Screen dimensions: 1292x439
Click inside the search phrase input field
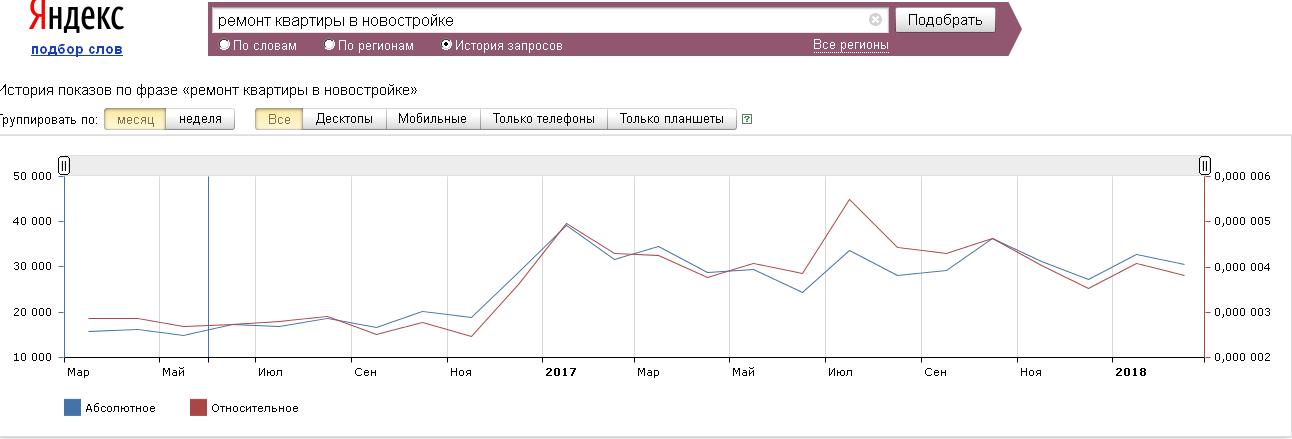pos(540,20)
